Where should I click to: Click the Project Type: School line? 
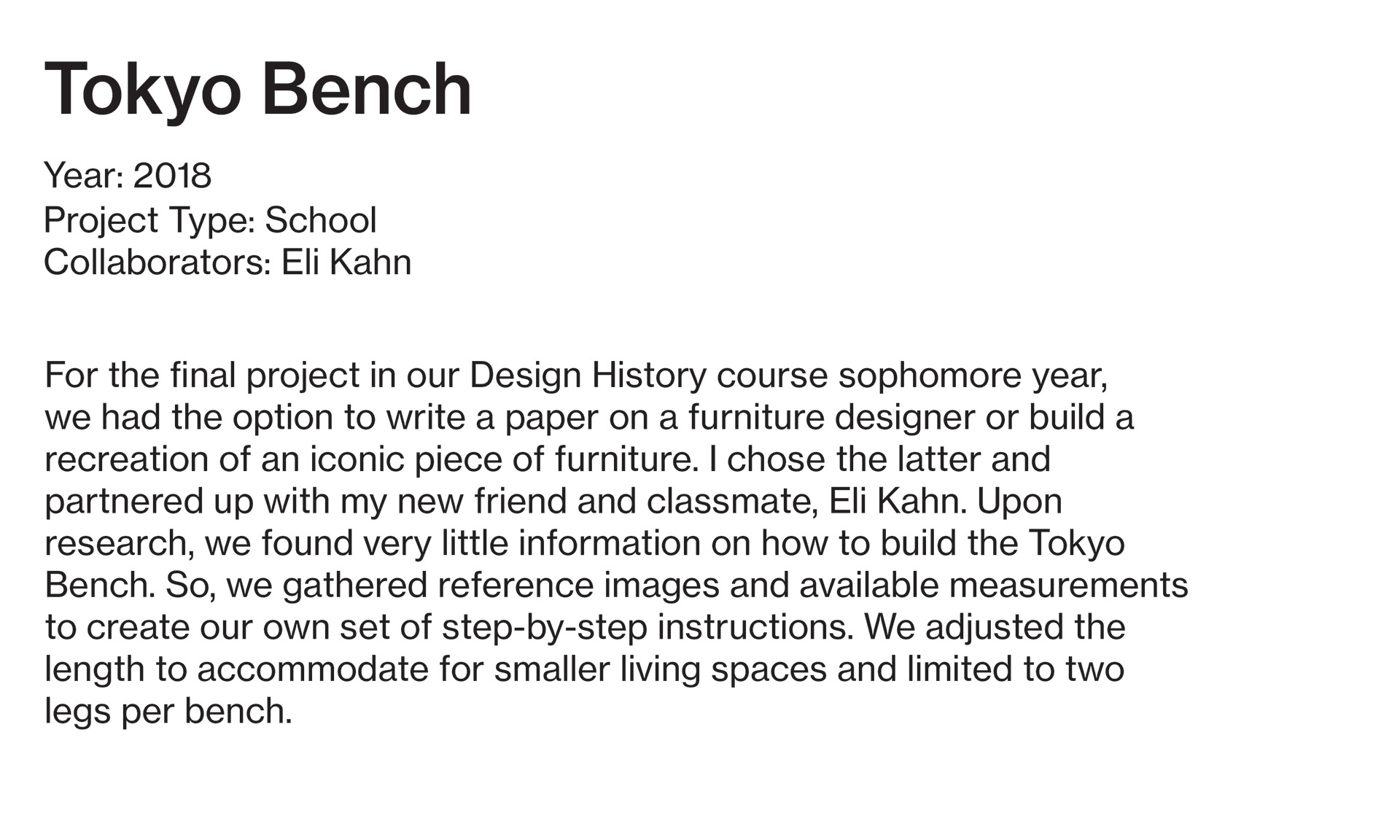pos(210,219)
